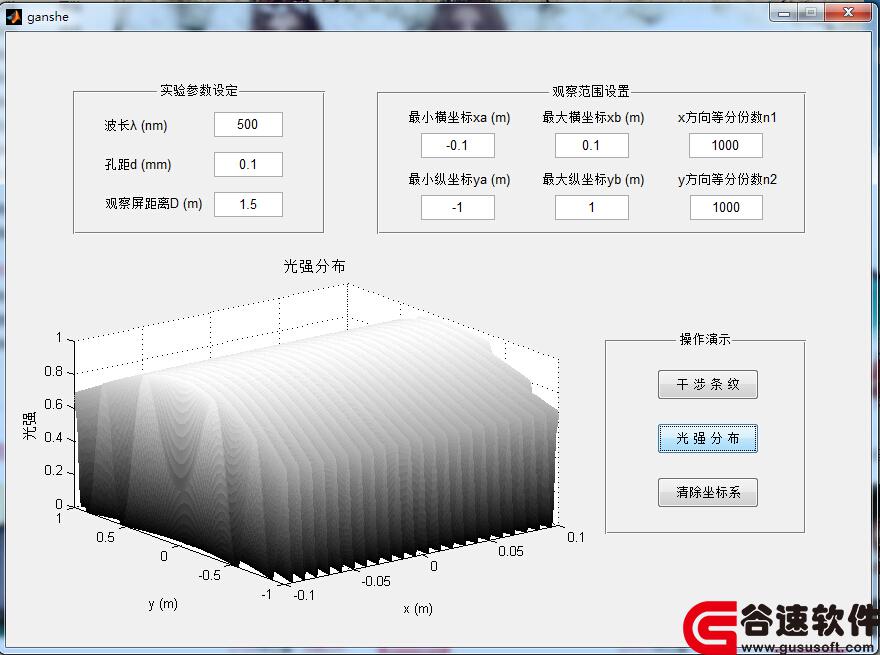Click the 观察屏距离D (m) label
This screenshot has height=655, width=880.
pos(154,203)
